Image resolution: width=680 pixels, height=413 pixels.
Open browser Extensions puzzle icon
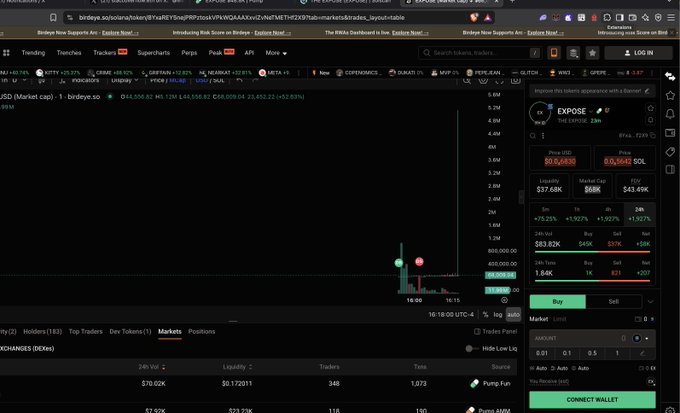[x=607, y=17]
